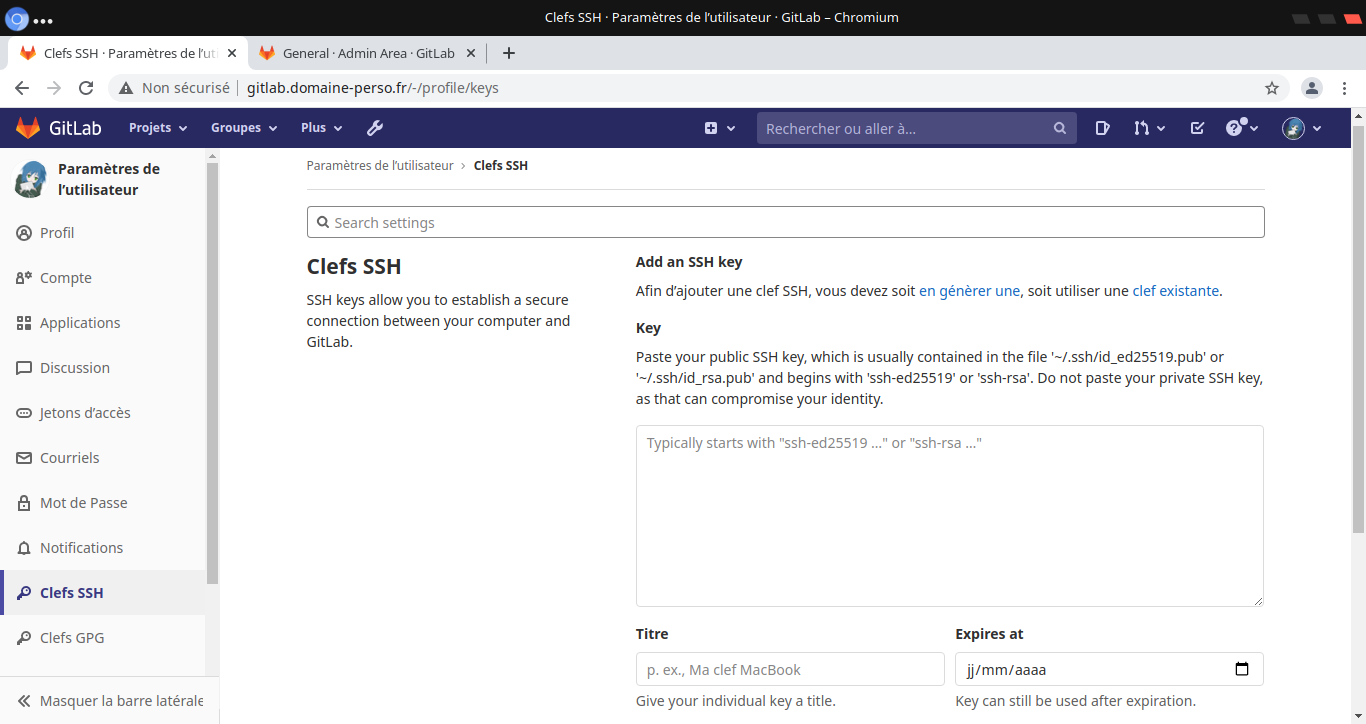Focus the Search settings field
The height and width of the screenshot is (724, 1366).
[x=785, y=222]
